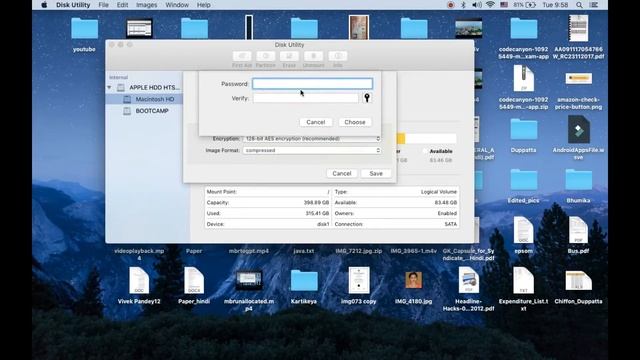Click the Wi-Fi status icon
Viewport: 640px width, 360px height.
click(490, 5)
